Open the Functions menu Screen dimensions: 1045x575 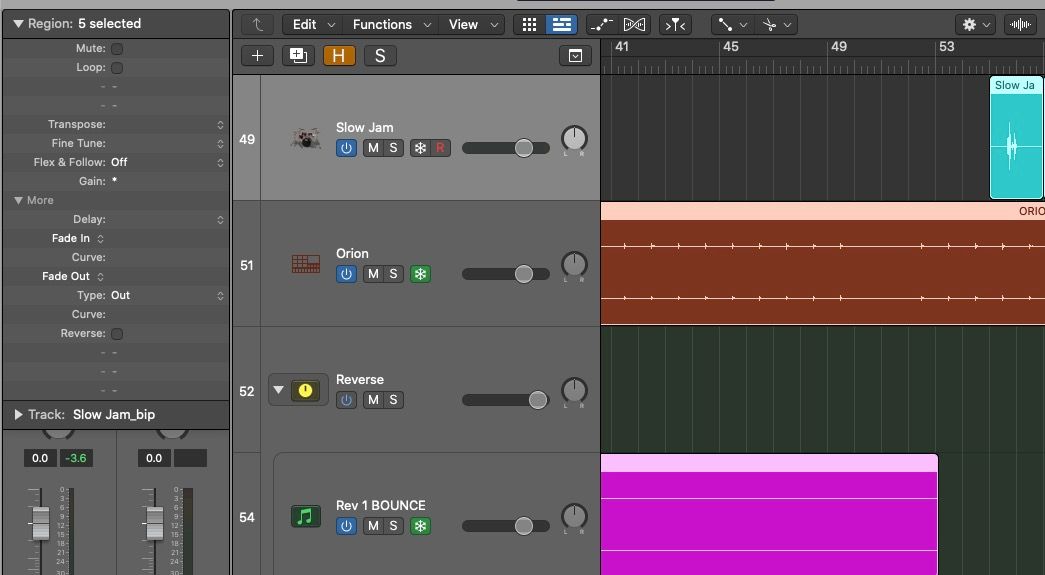(391, 25)
